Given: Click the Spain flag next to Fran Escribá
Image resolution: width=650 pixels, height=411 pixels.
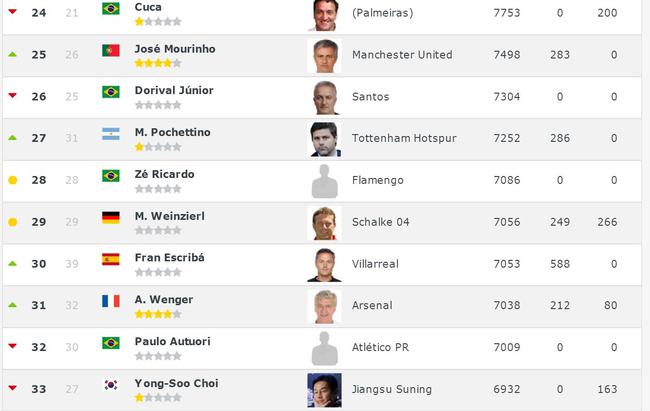Looking at the screenshot, I should 111,259.
